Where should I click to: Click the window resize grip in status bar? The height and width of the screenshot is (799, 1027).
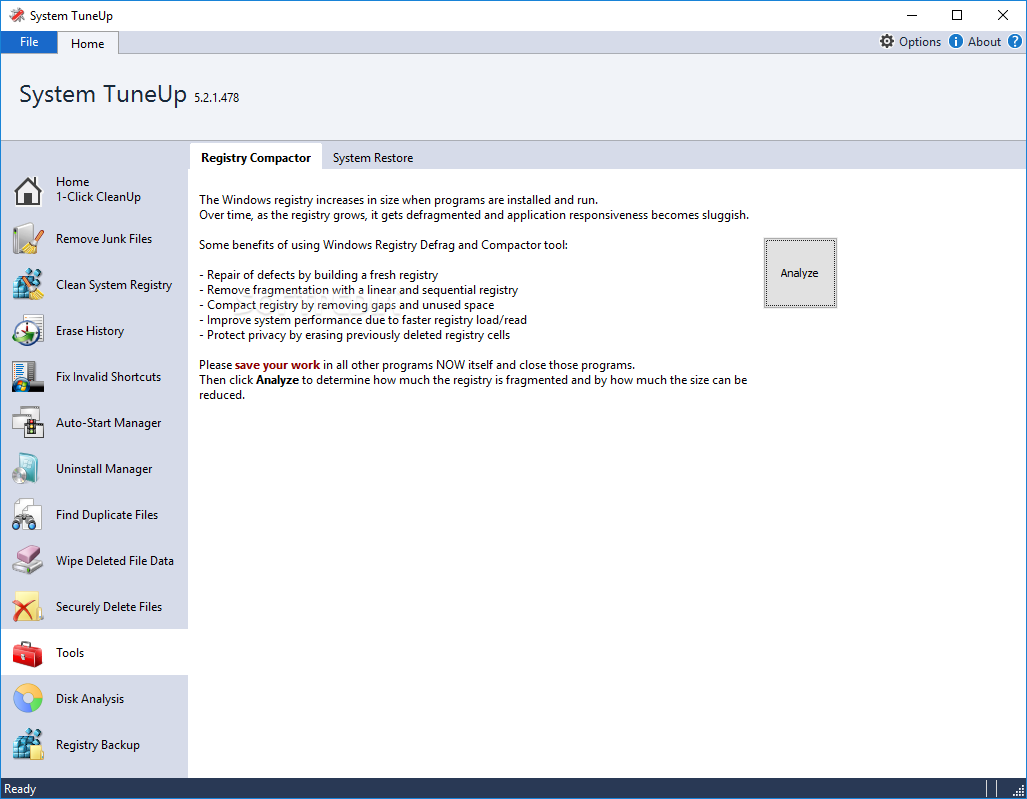coord(1018,790)
